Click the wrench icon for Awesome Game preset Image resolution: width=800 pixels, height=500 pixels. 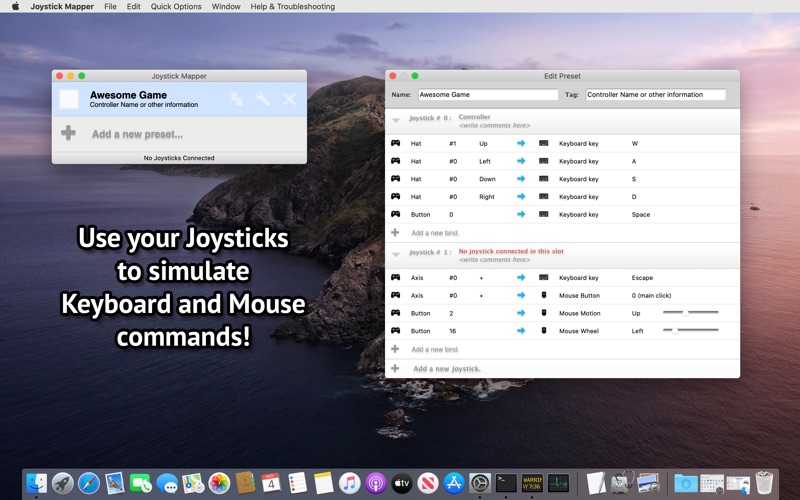click(x=263, y=99)
